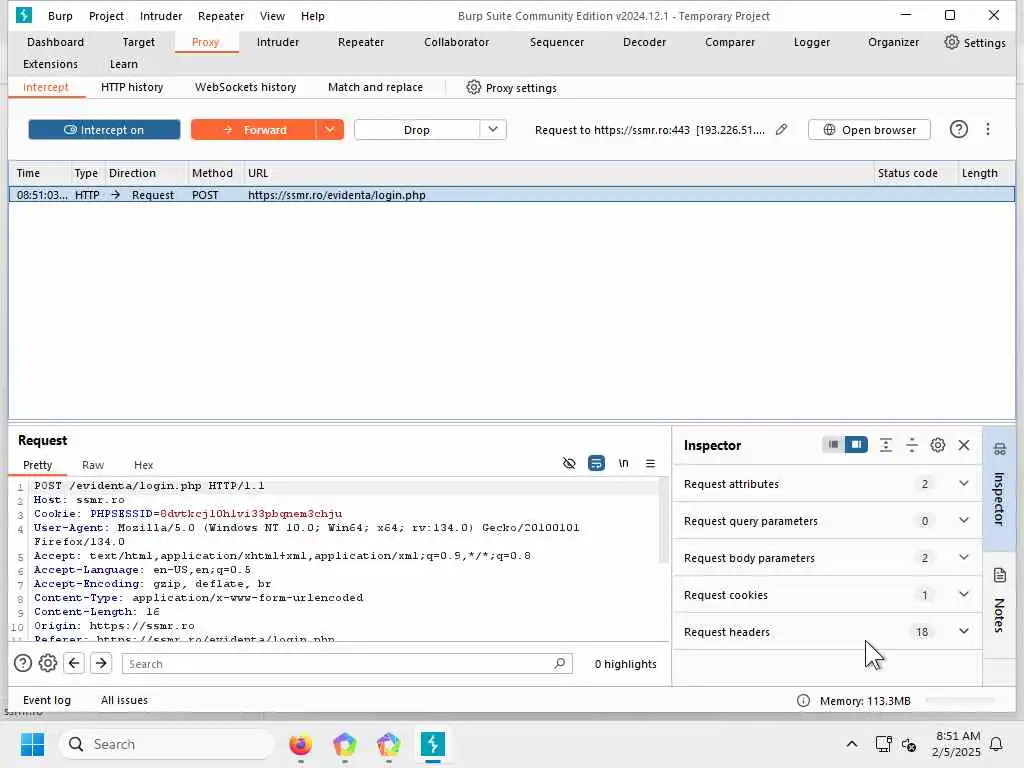Open the Forward dropdown arrow
1024x768 pixels.
point(330,130)
